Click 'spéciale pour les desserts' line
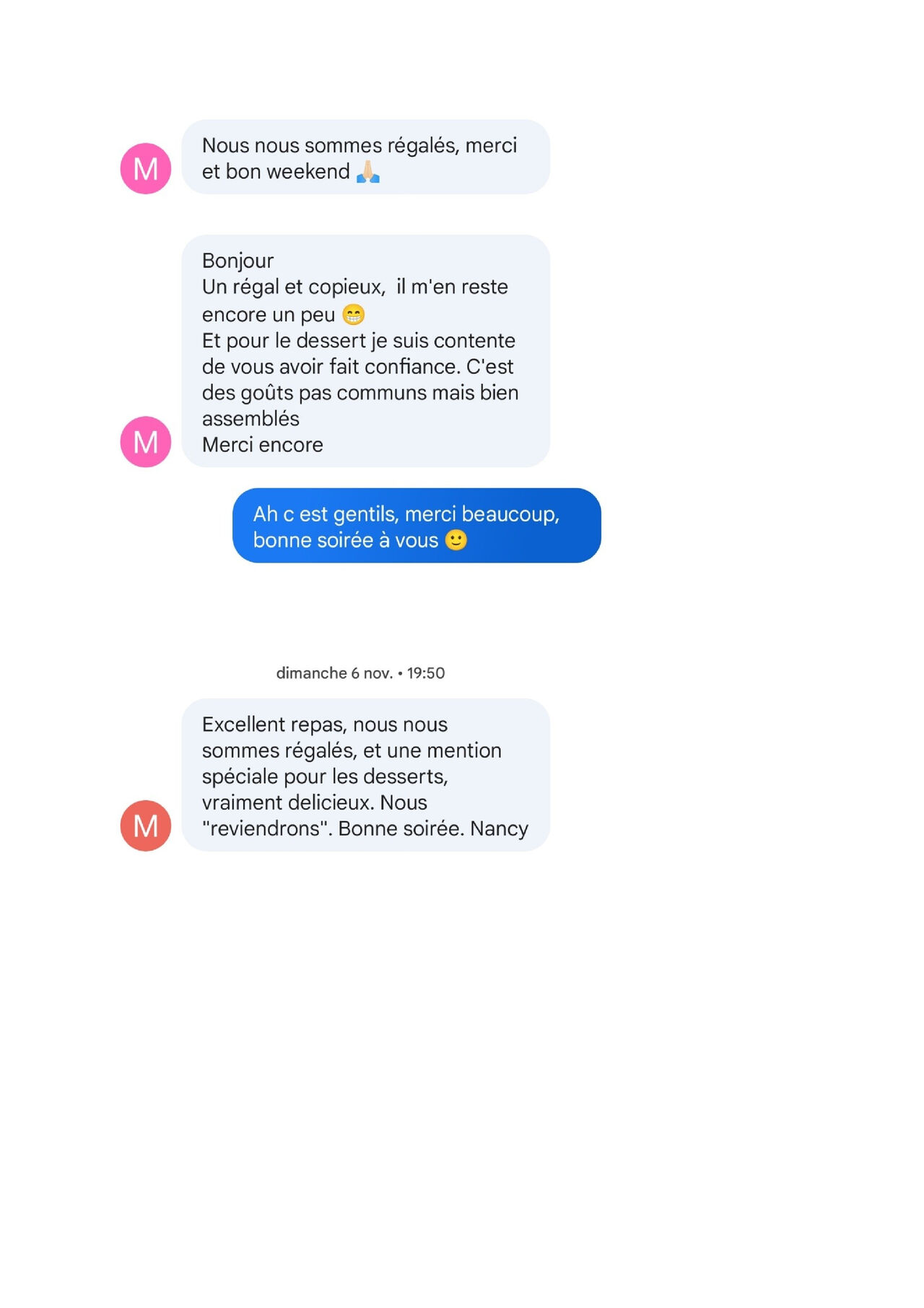 coord(325,776)
